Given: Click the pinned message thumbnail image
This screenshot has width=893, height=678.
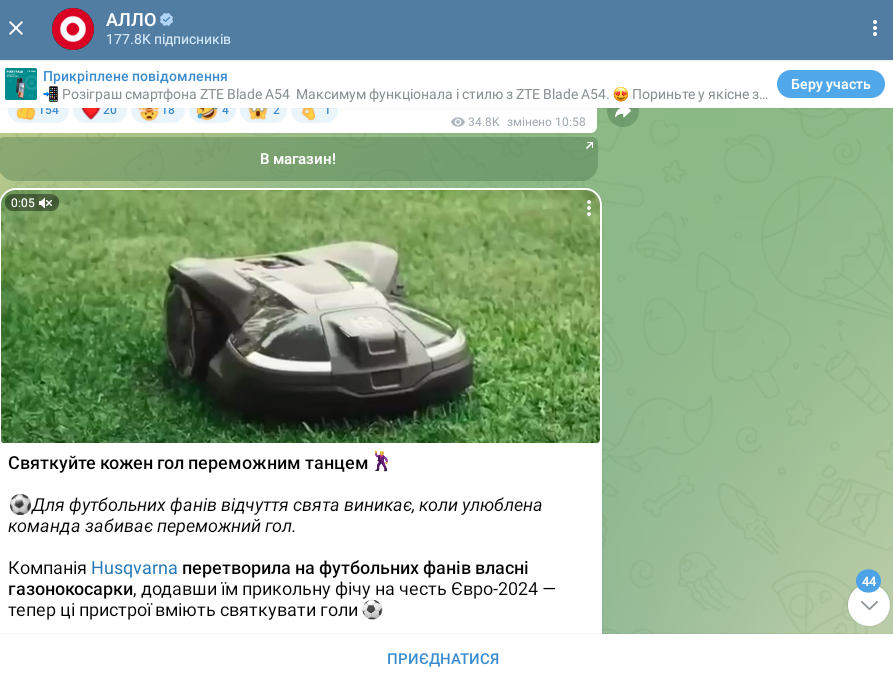Looking at the screenshot, I should (x=21, y=83).
